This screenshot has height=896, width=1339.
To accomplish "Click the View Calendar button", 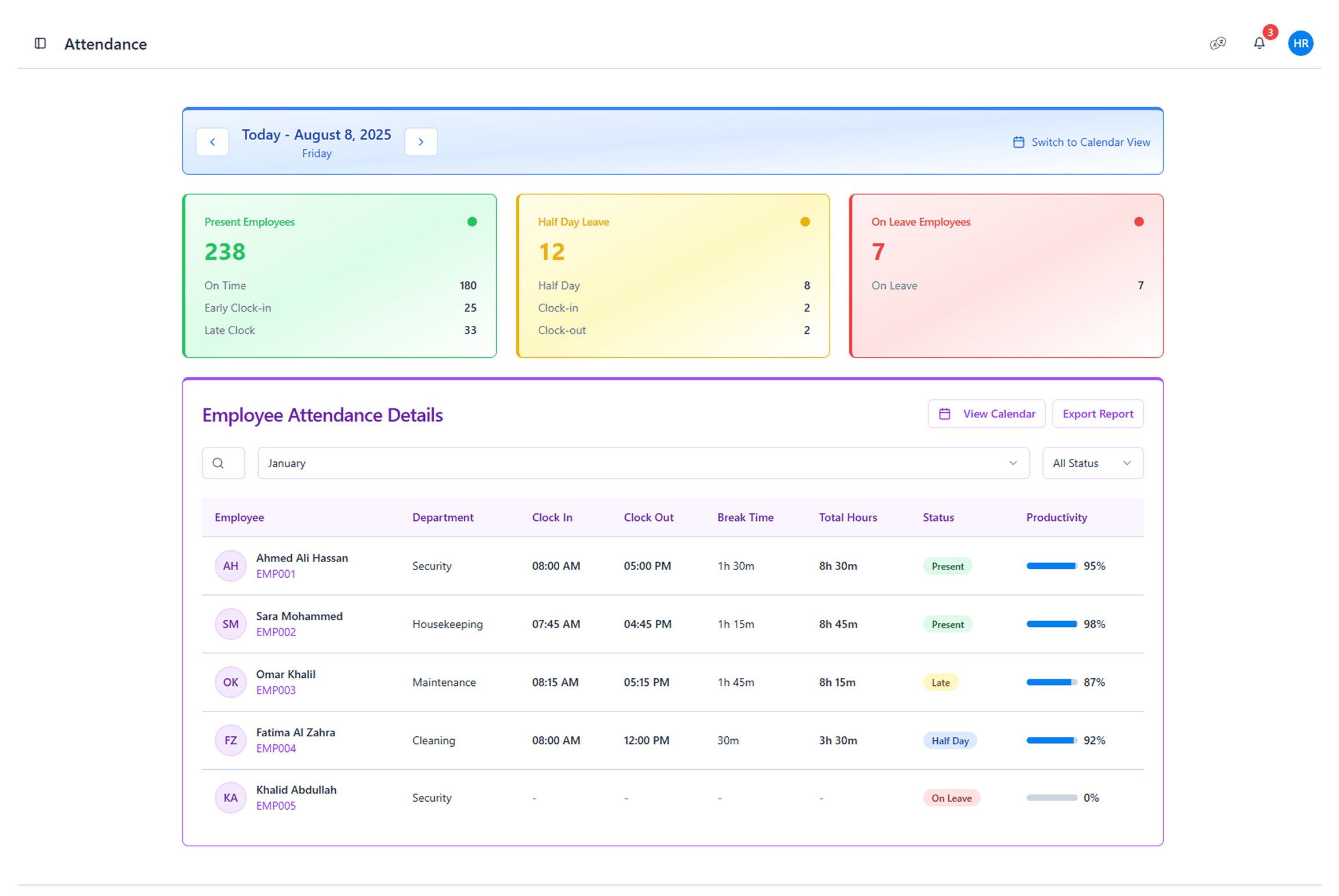I will [986, 414].
